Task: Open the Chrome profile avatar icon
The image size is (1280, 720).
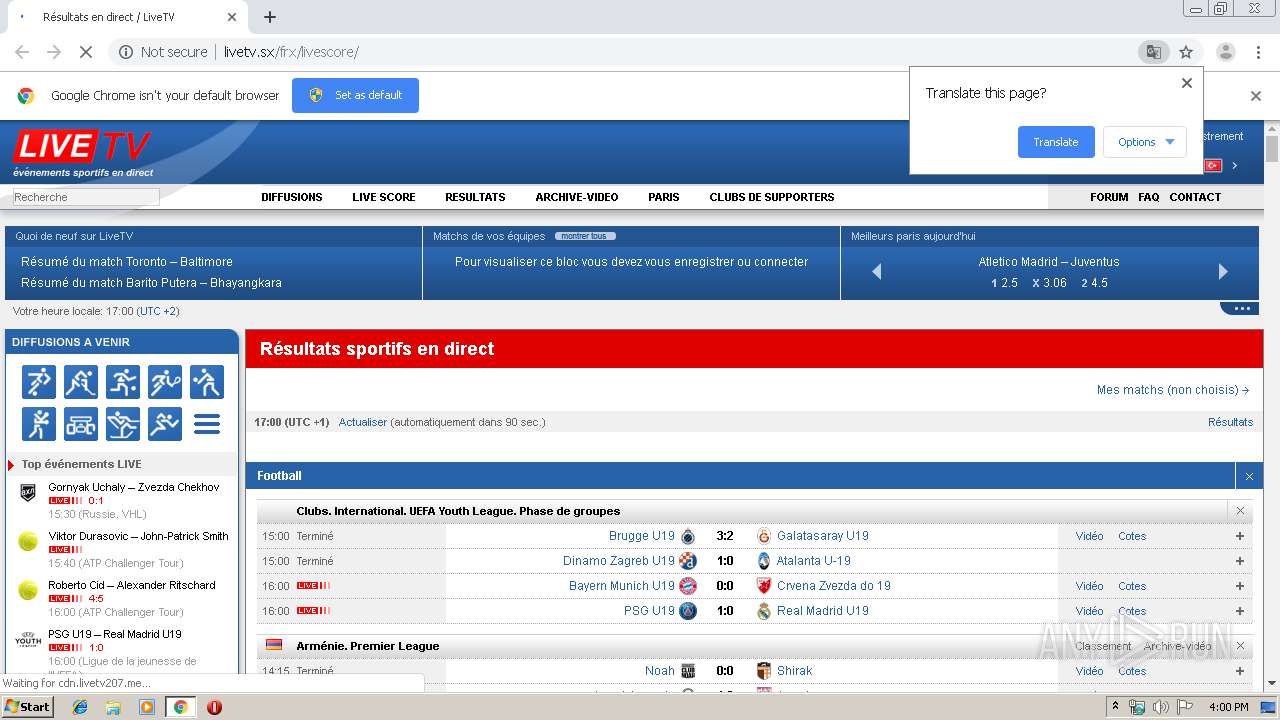Action: 1225,52
